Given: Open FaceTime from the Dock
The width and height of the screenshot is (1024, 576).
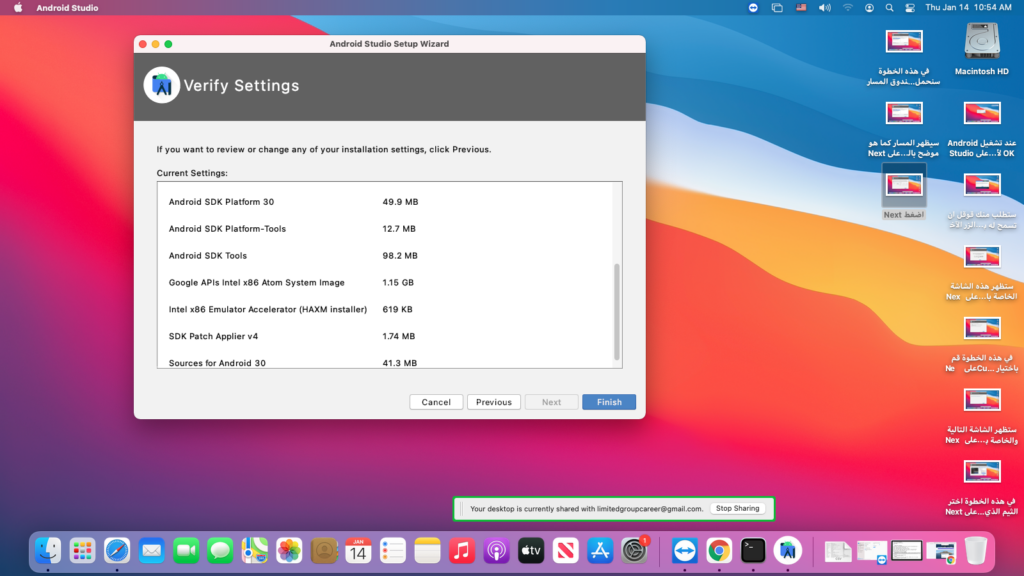Looking at the screenshot, I should pos(186,551).
